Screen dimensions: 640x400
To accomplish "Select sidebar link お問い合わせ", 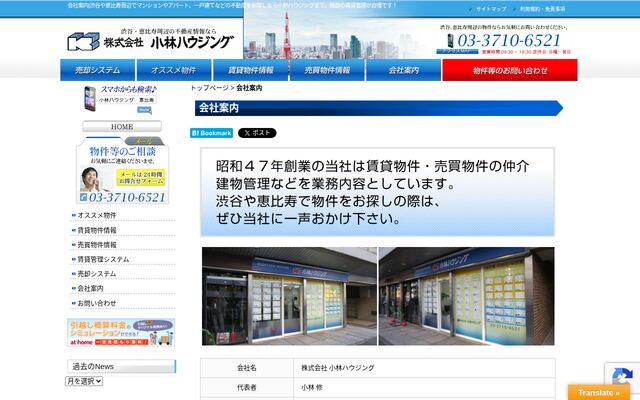I will click(x=97, y=303).
